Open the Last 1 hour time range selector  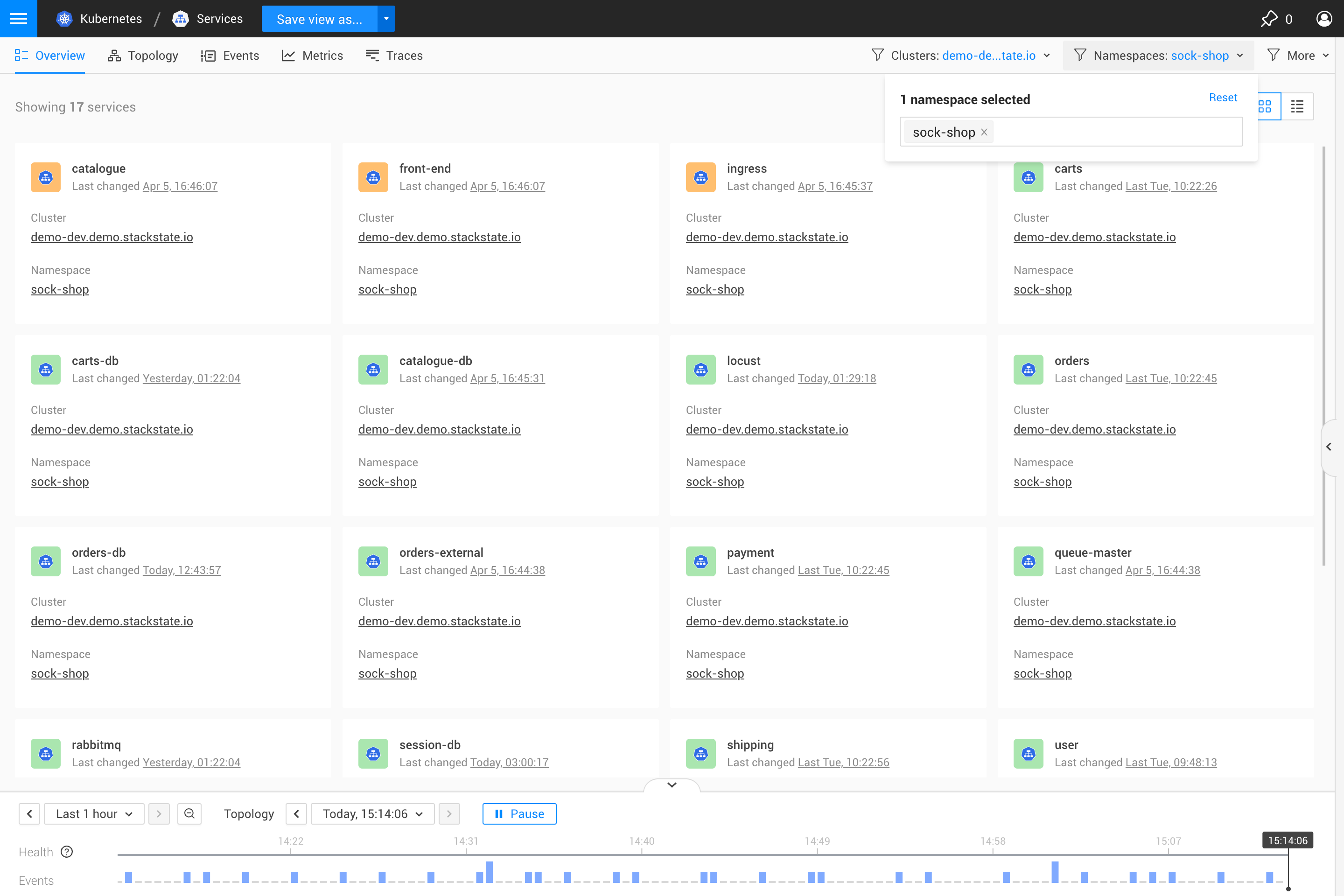[x=94, y=814]
